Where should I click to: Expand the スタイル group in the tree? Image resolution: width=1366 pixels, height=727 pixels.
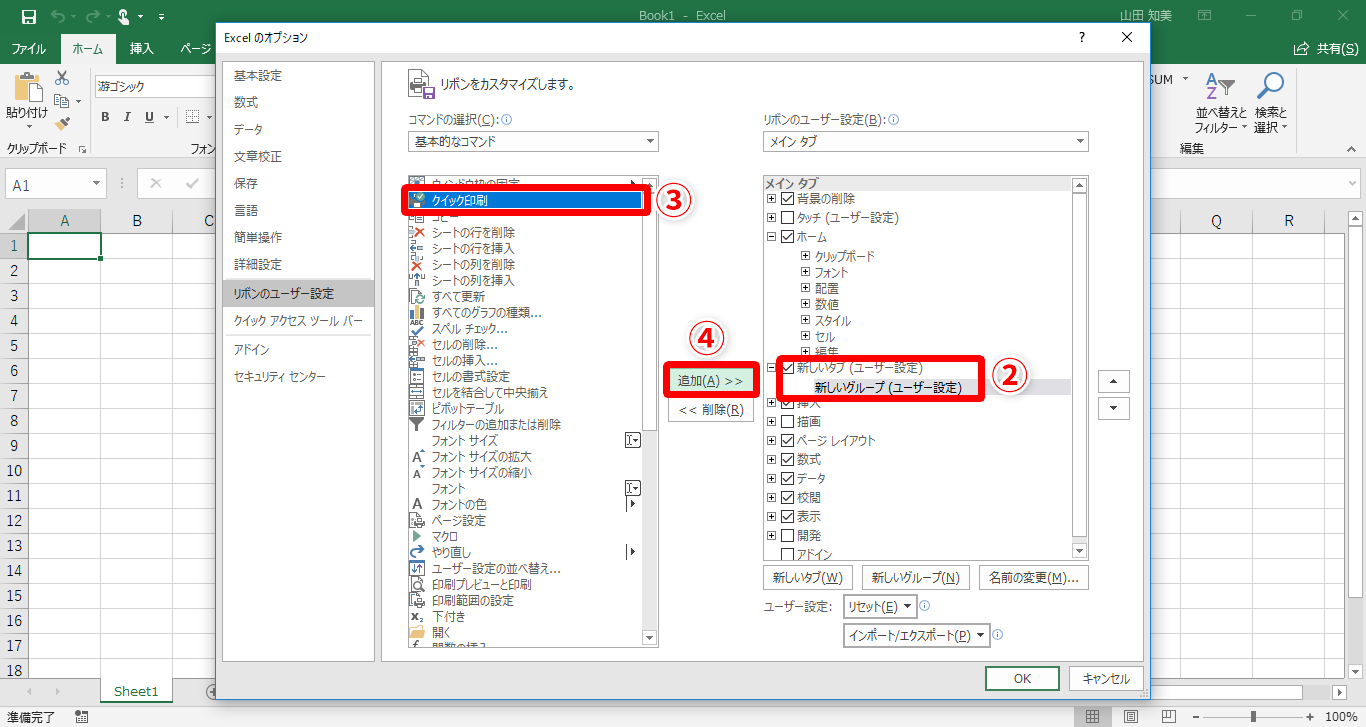point(805,321)
